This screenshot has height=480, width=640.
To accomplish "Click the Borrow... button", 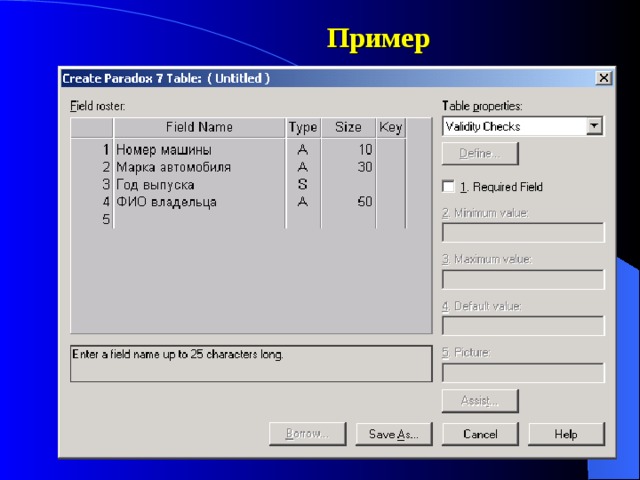I will [x=307, y=433].
